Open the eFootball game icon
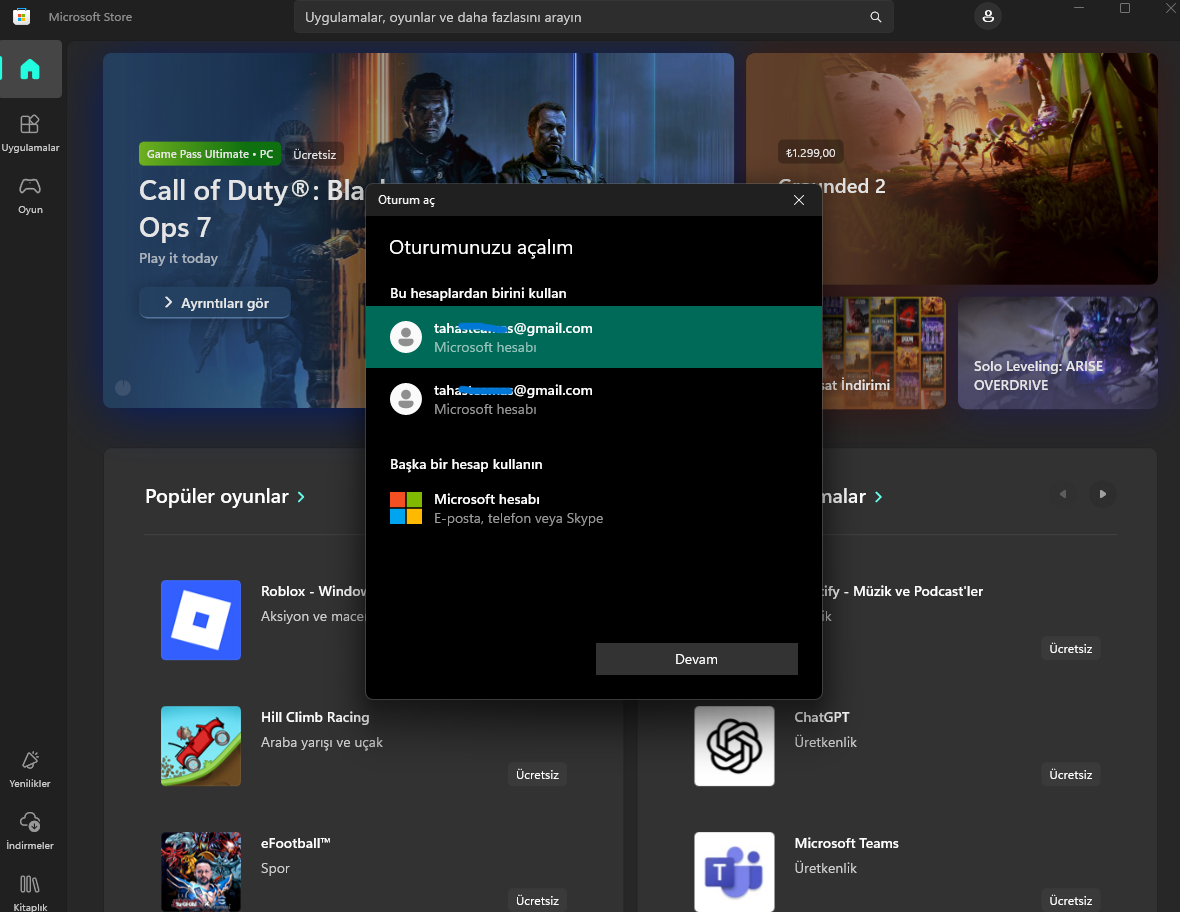The width and height of the screenshot is (1180, 912). point(201,871)
